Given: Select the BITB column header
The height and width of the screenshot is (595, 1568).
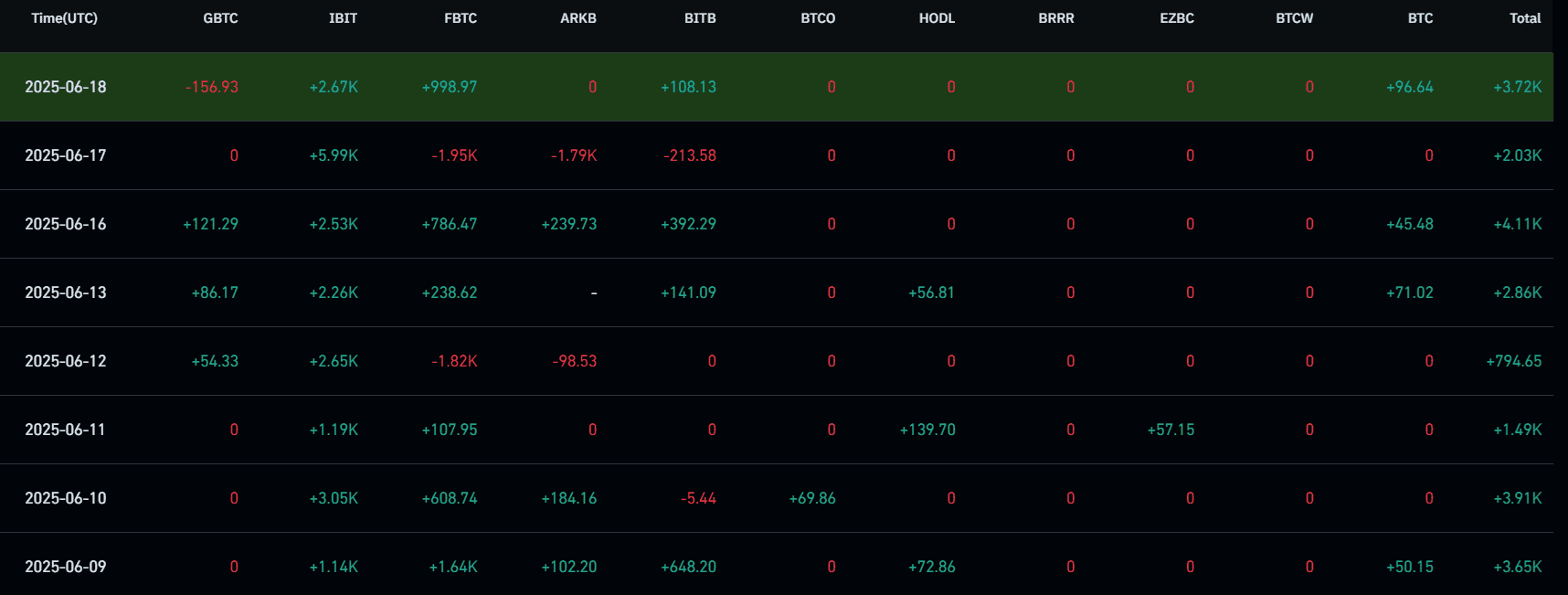Looking at the screenshot, I should (700, 18).
